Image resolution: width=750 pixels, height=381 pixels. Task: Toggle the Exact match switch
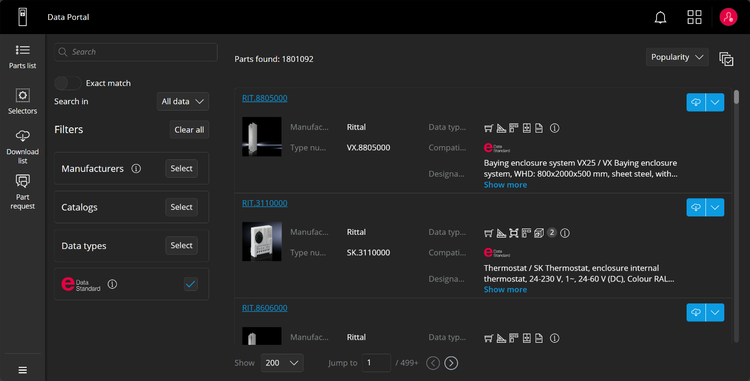click(x=67, y=83)
